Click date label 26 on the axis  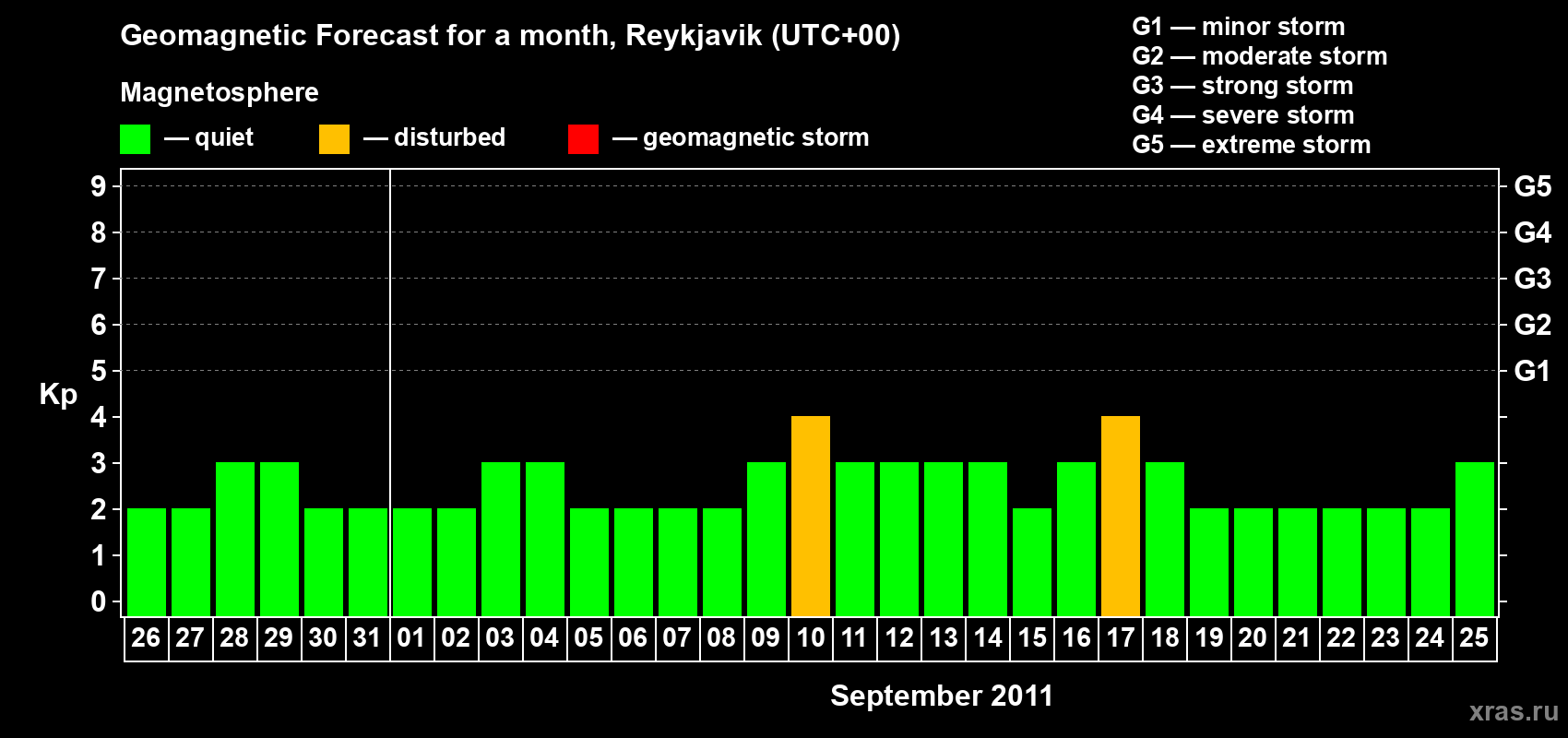(x=146, y=637)
